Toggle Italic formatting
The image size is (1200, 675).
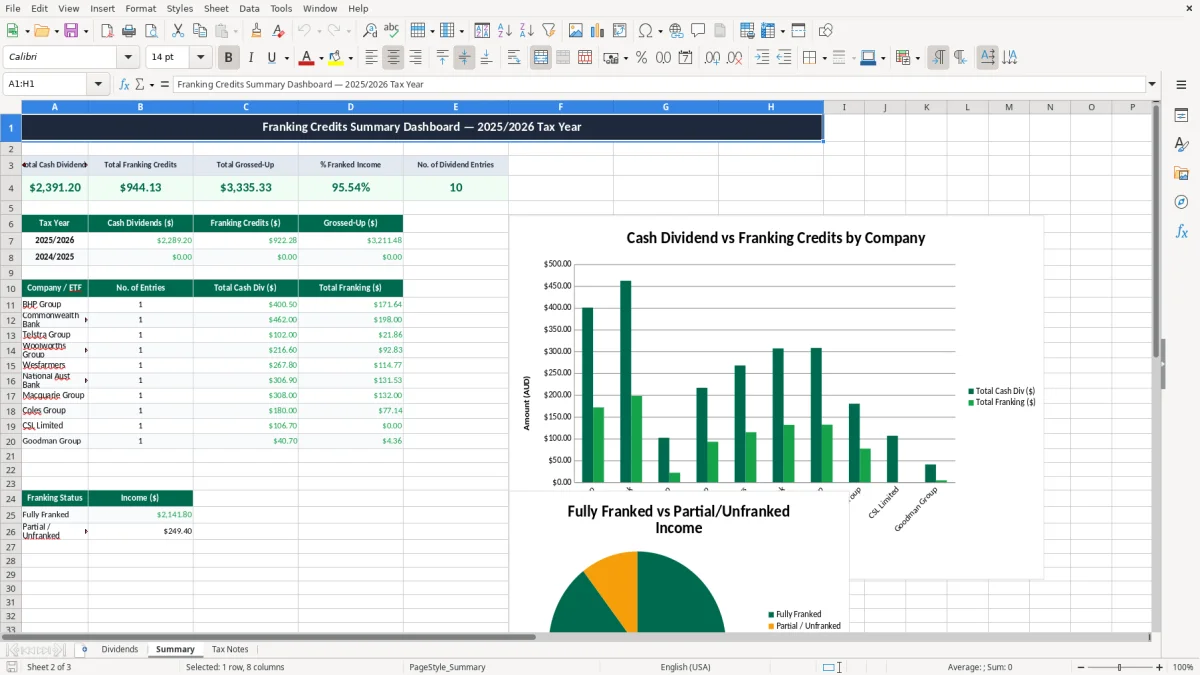(x=251, y=58)
